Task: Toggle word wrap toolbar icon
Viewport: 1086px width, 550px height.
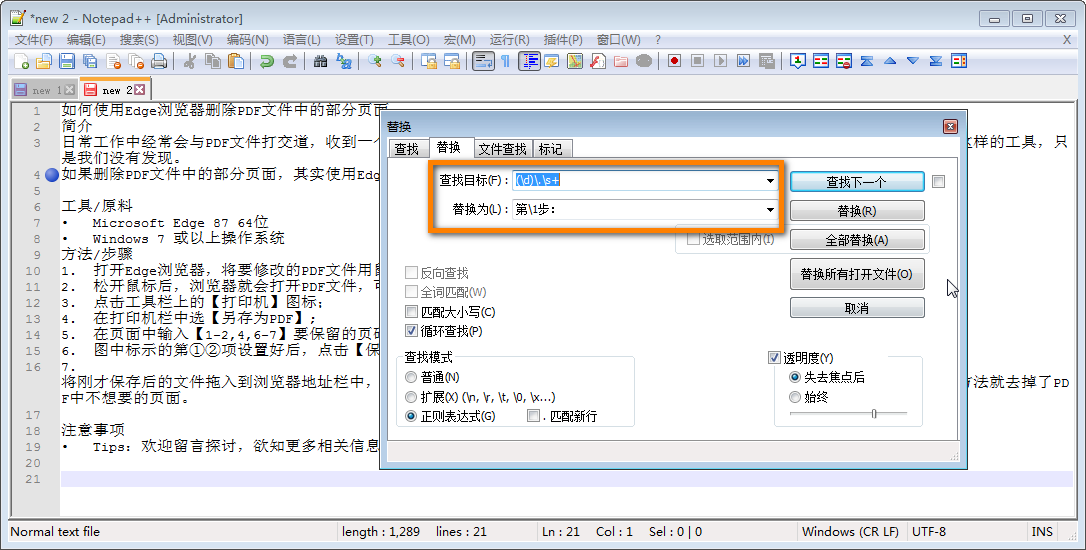Action: point(483,61)
